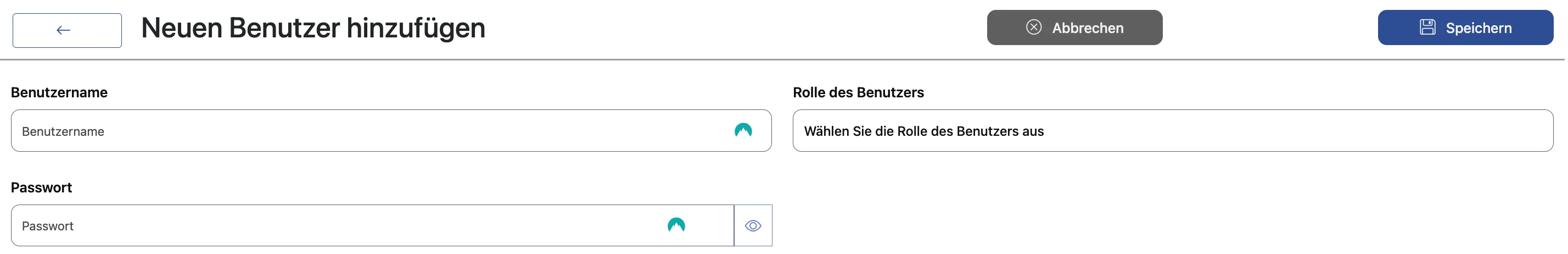Click the Passwort placeholder text
The image size is (1568, 254).
tap(47, 227)
